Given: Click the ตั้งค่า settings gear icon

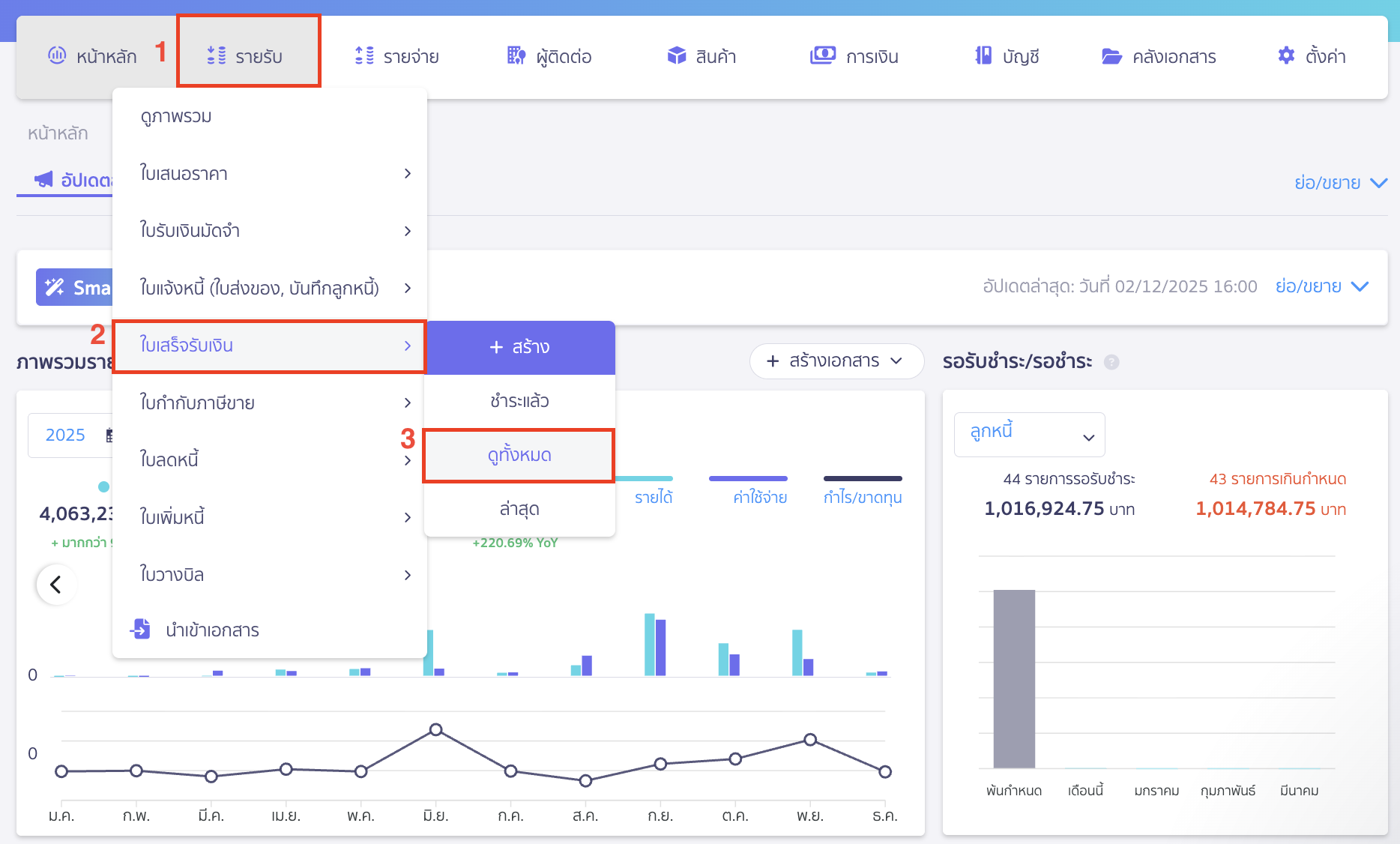Looking at the screenshot, I should 1286,56.
